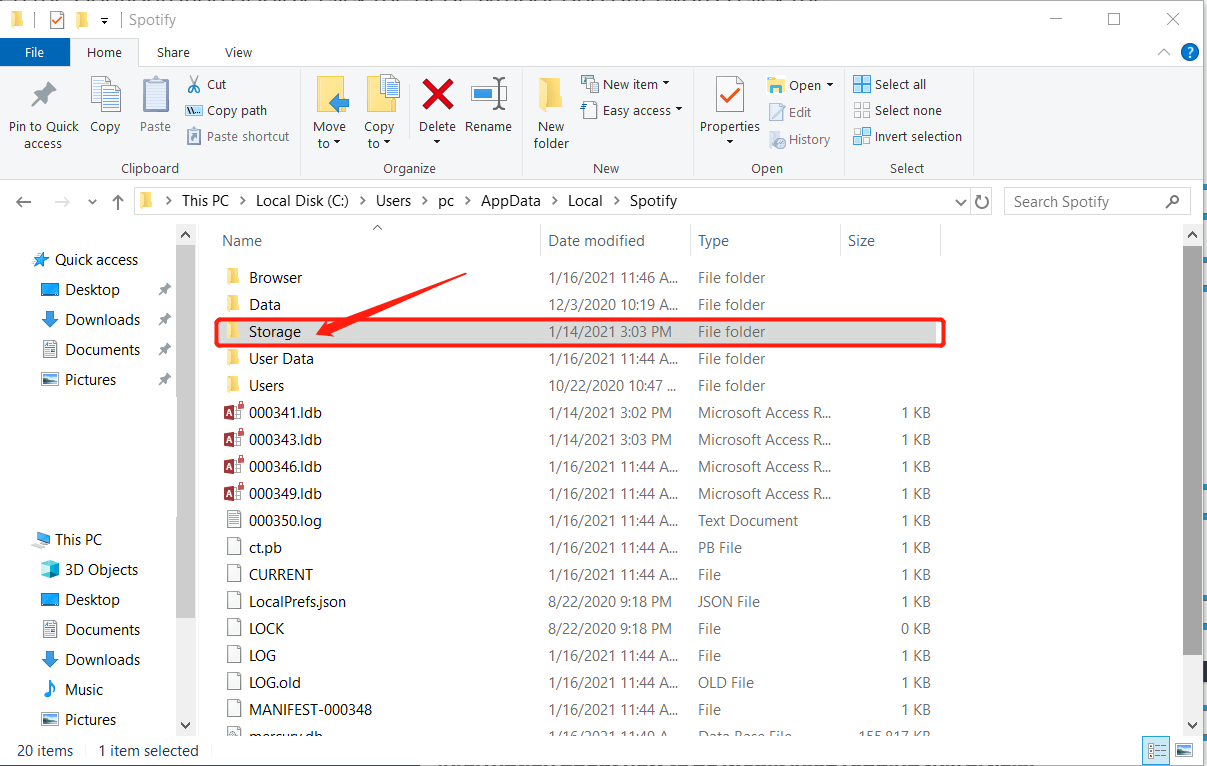Viewport: 1207px width, 766px height.
Task: Select the LOG.old file
Action: (x=275, y=683)
